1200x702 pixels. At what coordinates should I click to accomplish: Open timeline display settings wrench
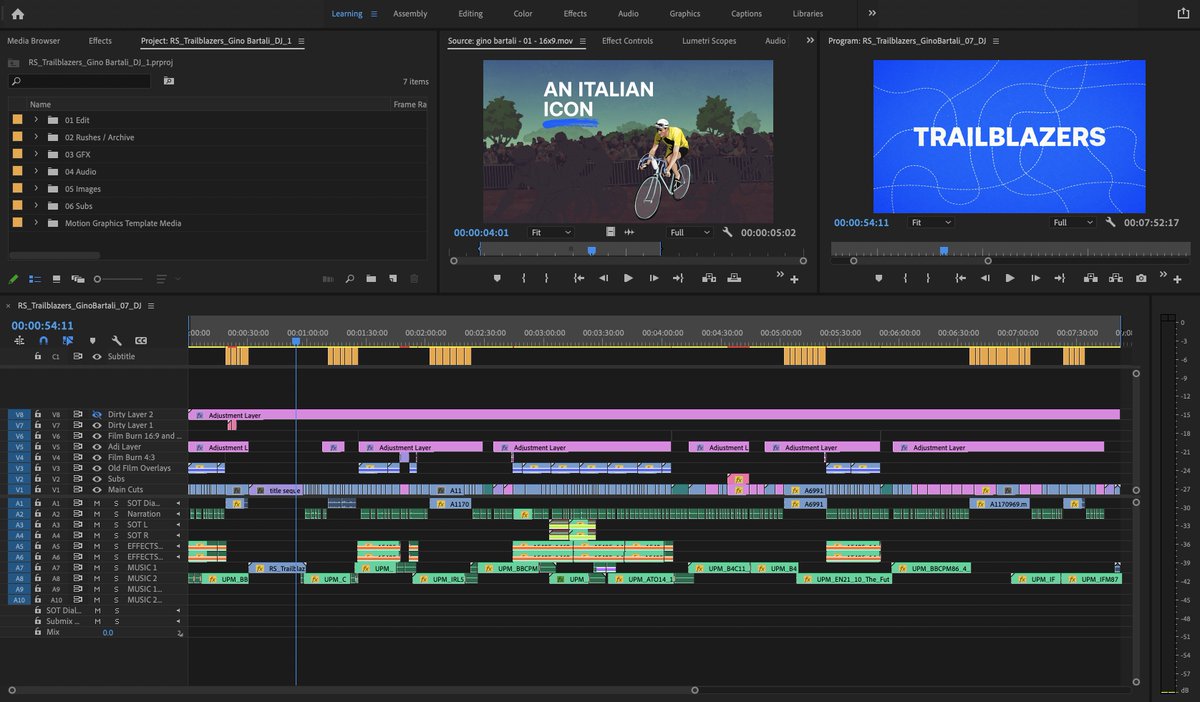117,341
